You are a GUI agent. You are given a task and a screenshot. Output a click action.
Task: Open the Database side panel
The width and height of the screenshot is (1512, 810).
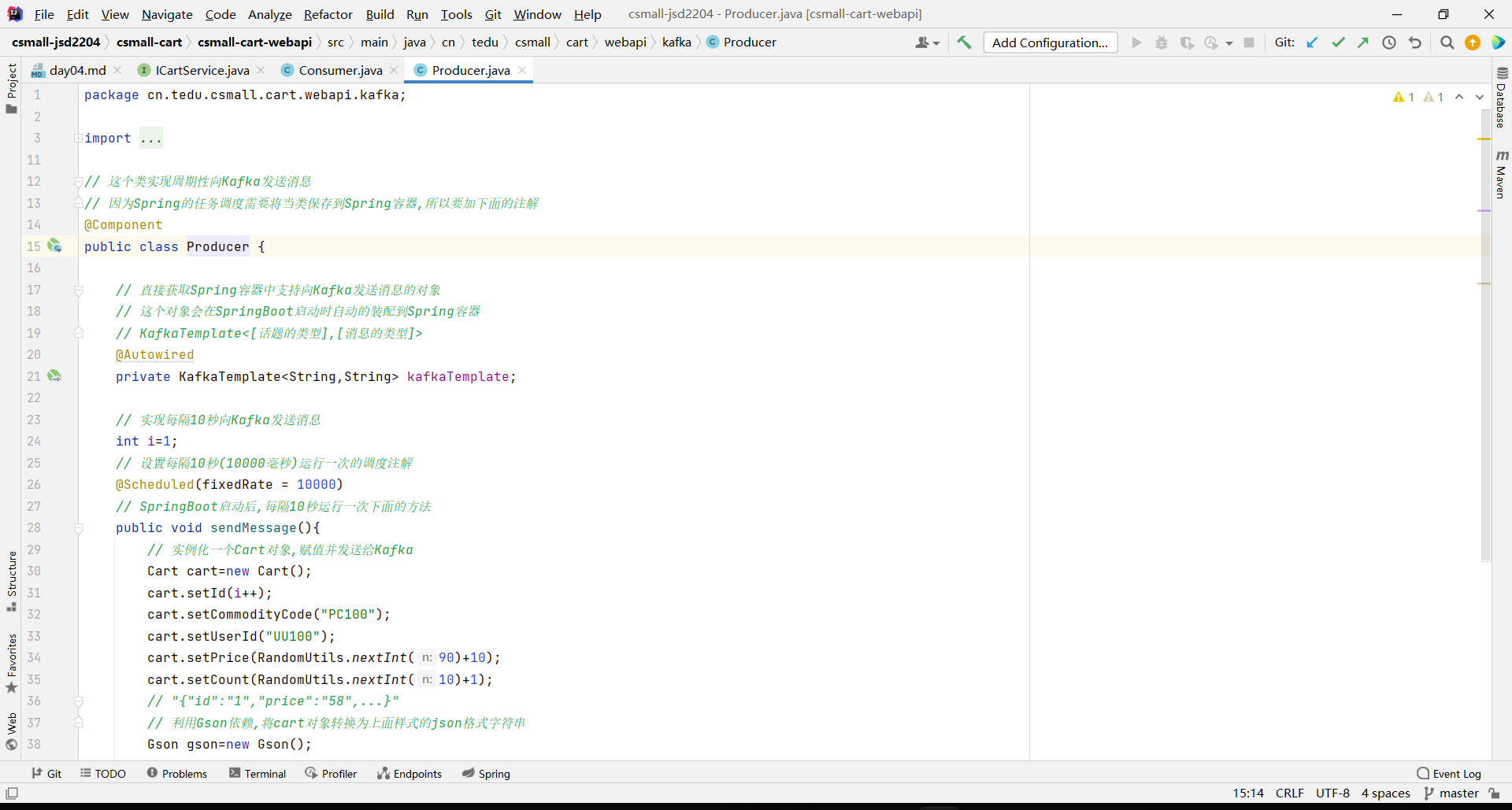pyautogui.click(x=1501, y=98)
